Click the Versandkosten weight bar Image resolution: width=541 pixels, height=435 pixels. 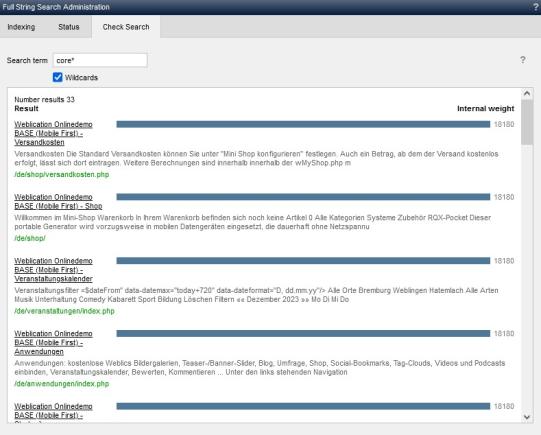[x=303, y=124]
